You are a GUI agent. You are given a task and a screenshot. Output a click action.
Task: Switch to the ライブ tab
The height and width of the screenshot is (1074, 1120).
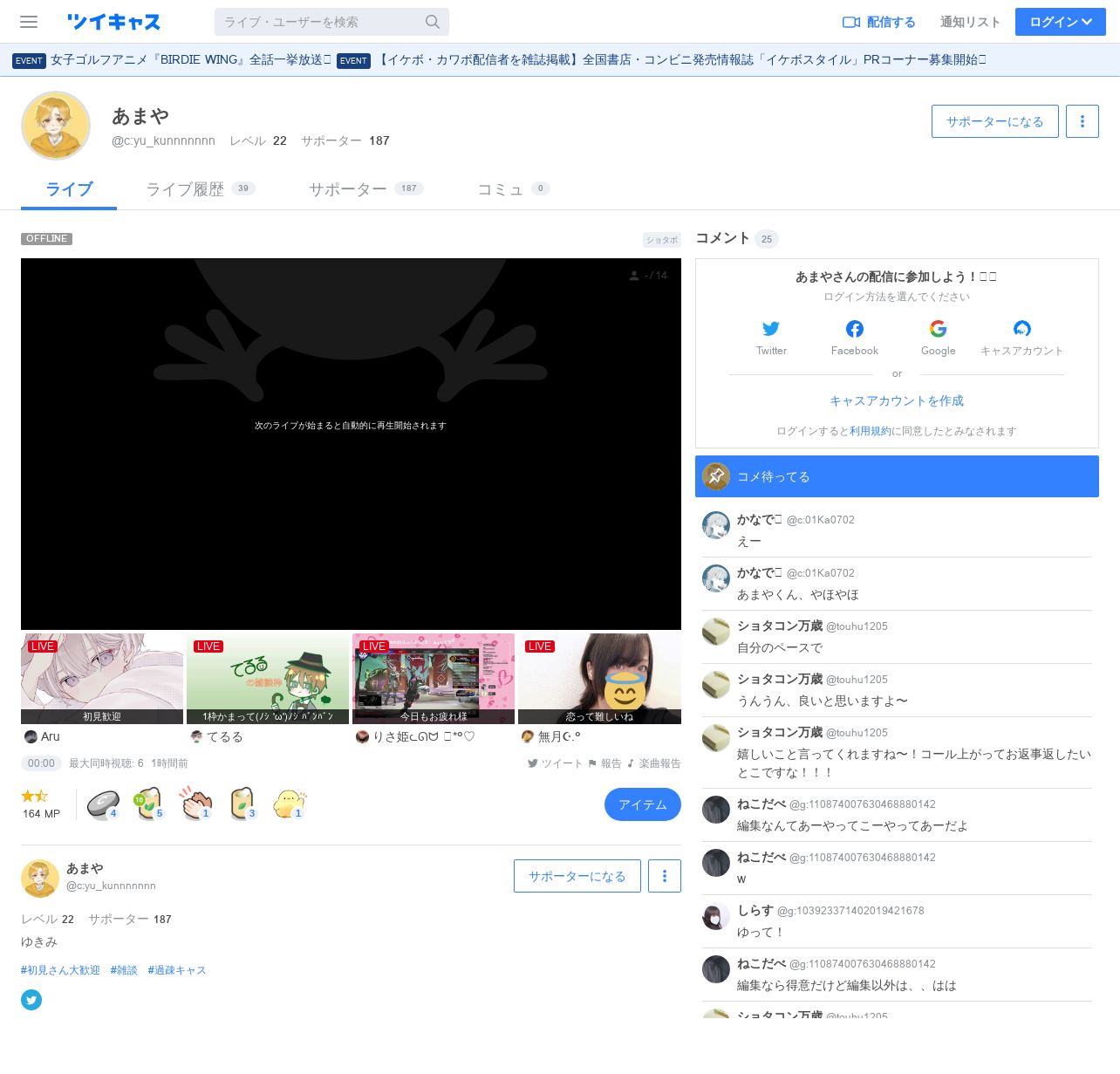click(x=69, y=189)
